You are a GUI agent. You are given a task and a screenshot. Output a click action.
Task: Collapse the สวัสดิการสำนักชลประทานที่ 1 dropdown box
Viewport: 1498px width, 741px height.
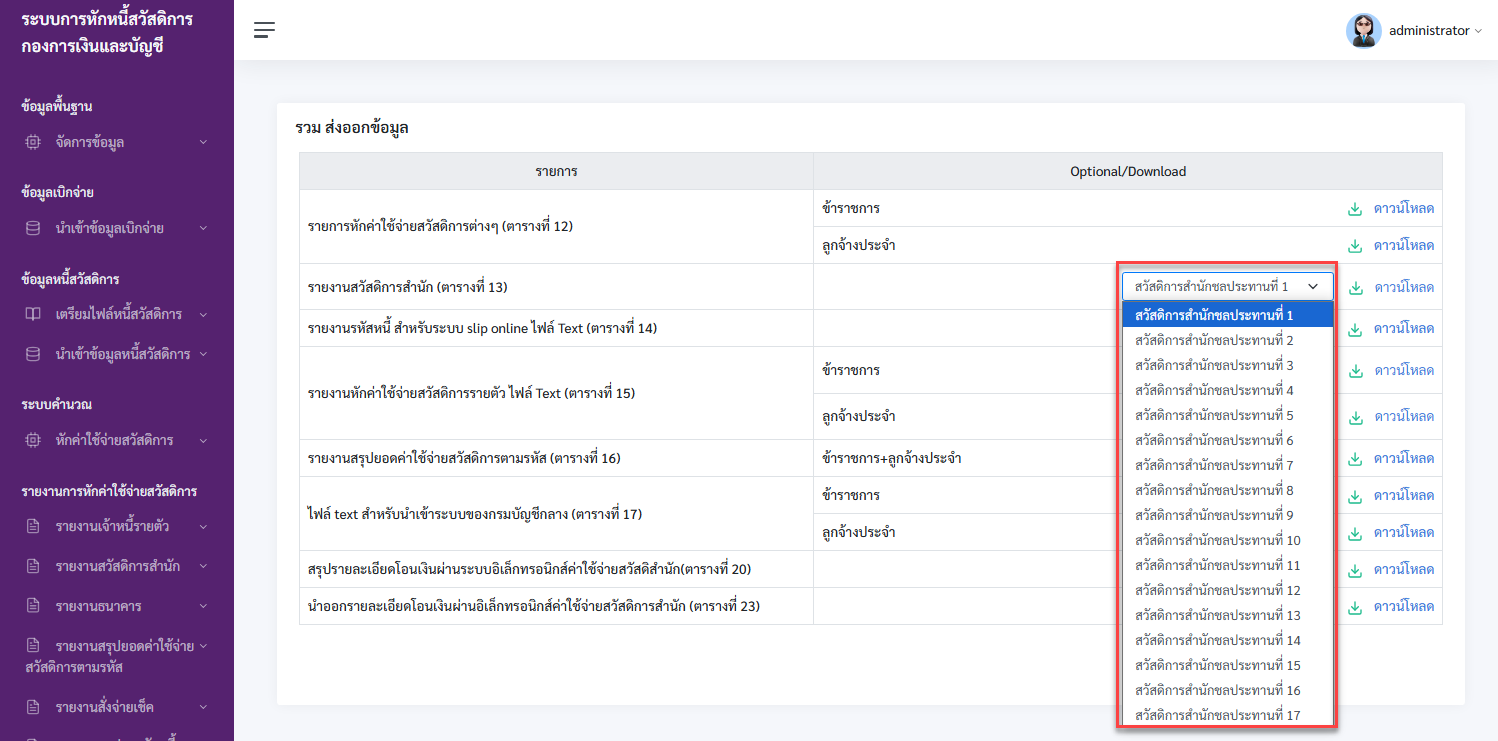pyautogui.click(x=1227, y=287)
